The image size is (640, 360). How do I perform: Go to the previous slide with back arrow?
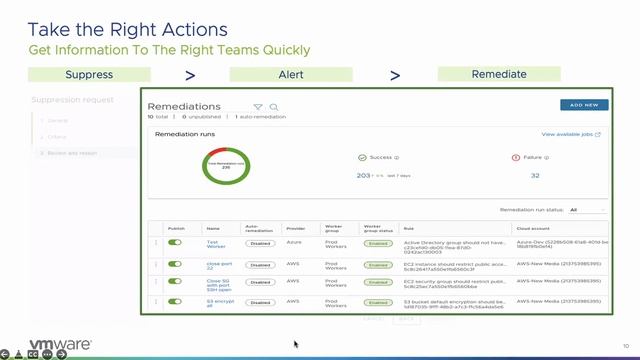4,354
